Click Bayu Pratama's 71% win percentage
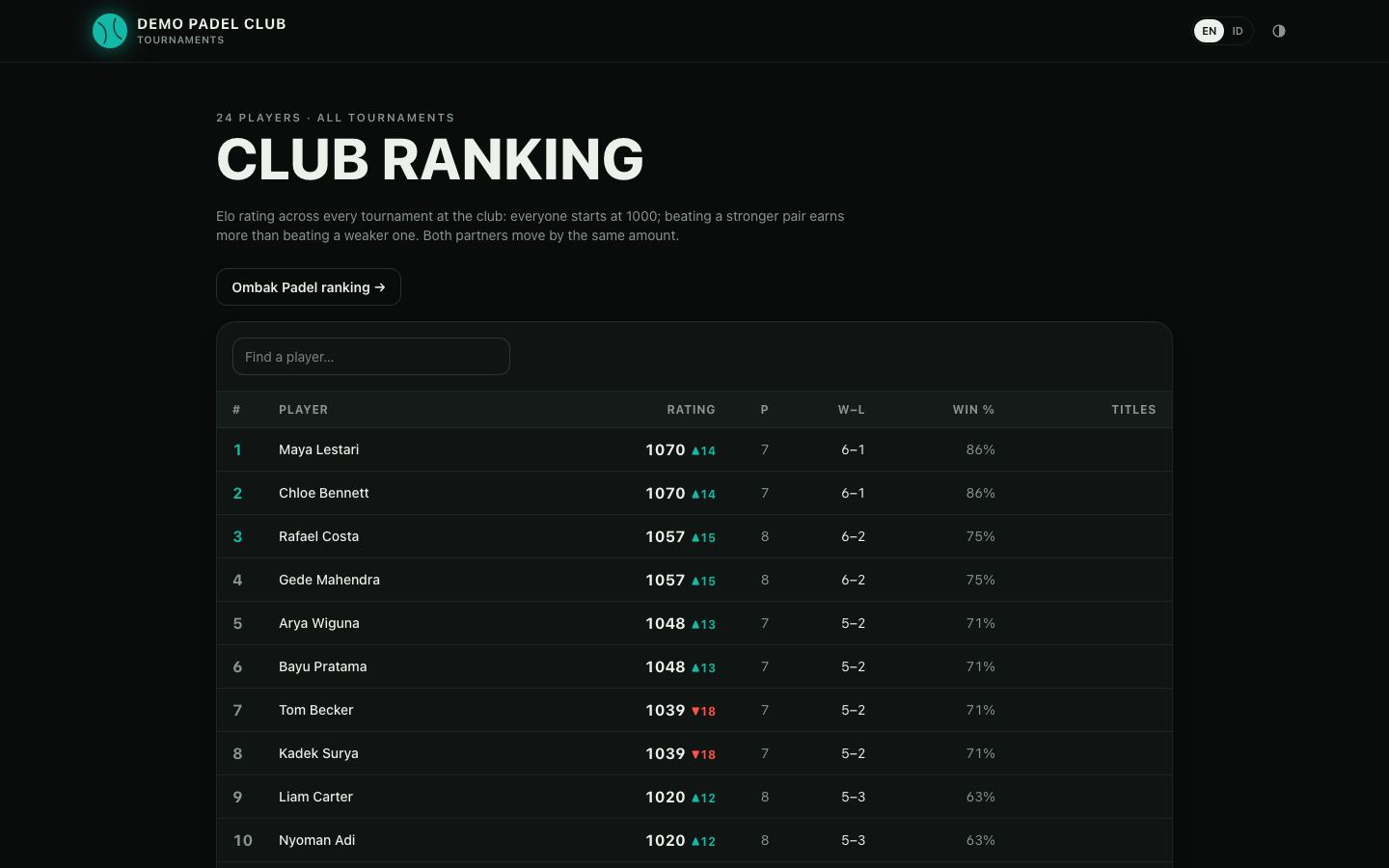The width and height of the screenshot is (1389, 868). click(x=980, y=666)
